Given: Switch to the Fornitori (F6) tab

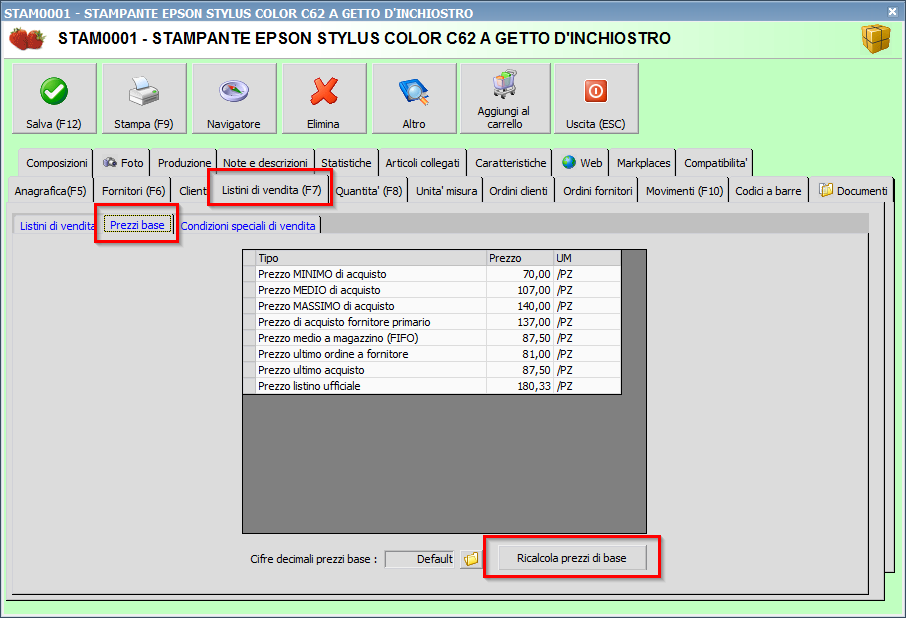Looking at the screenshot, I should [133, 191].
